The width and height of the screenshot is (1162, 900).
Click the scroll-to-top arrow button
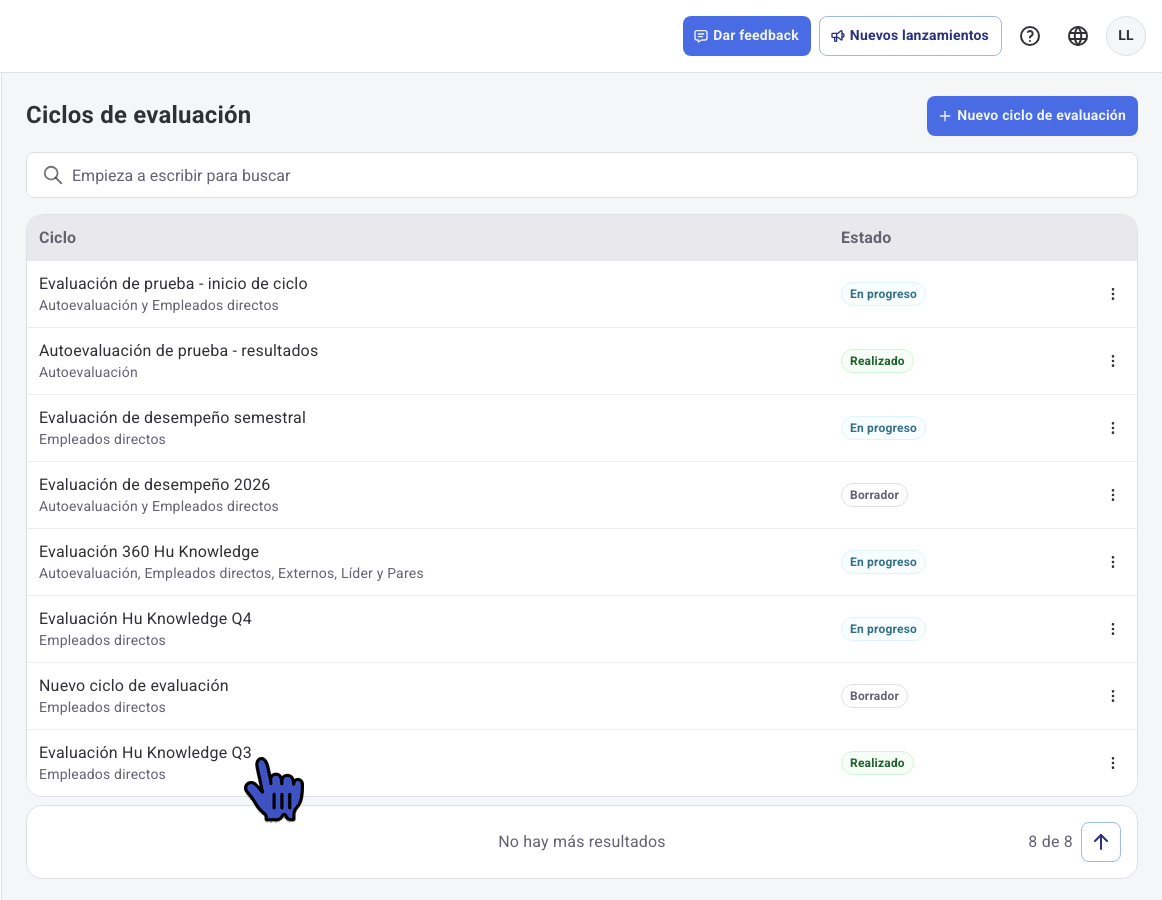[x=1100, y=841]
